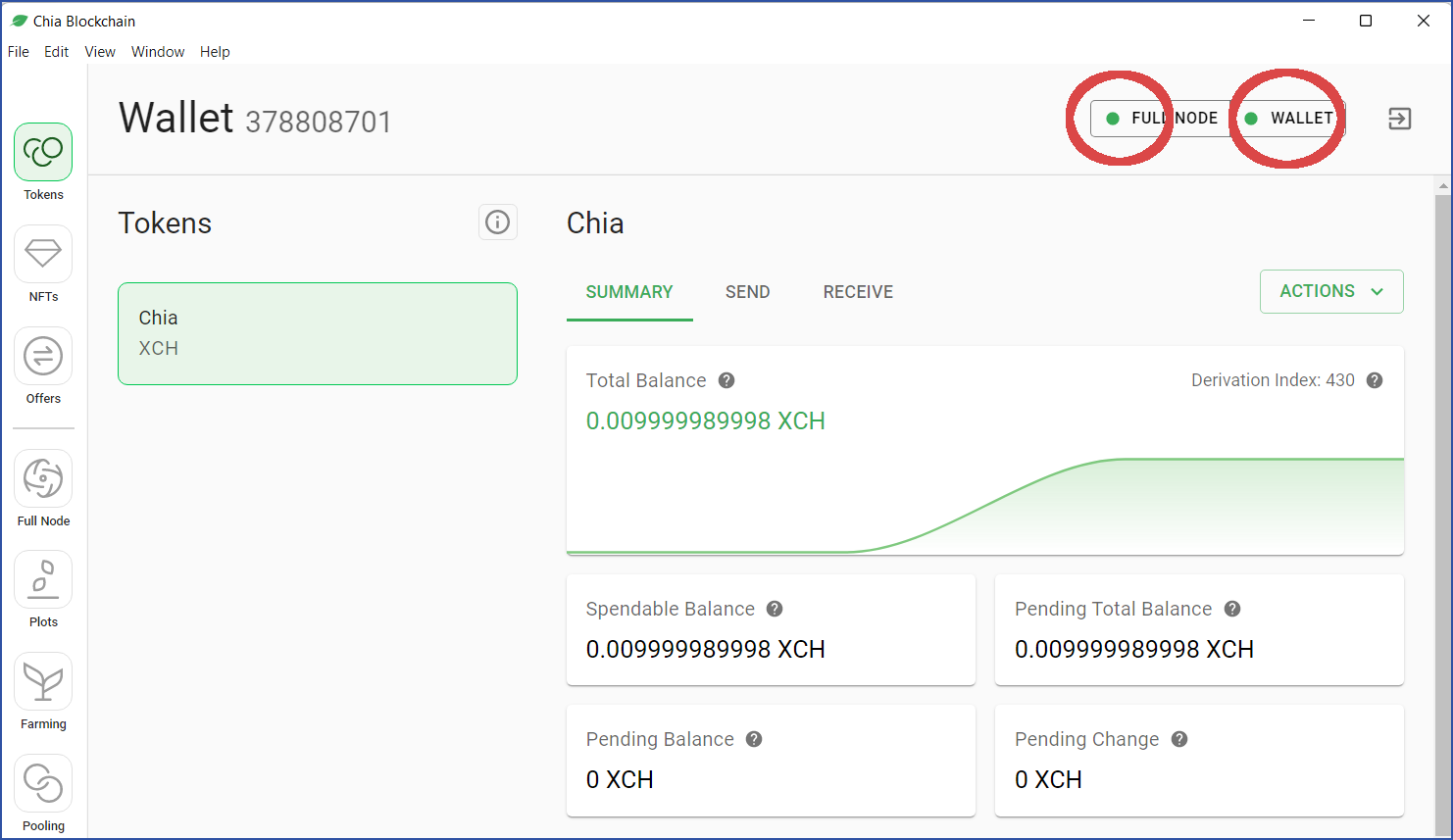Click the WALLET status button
This screenshot has height=840, width=1453.
coord(1288,119)
